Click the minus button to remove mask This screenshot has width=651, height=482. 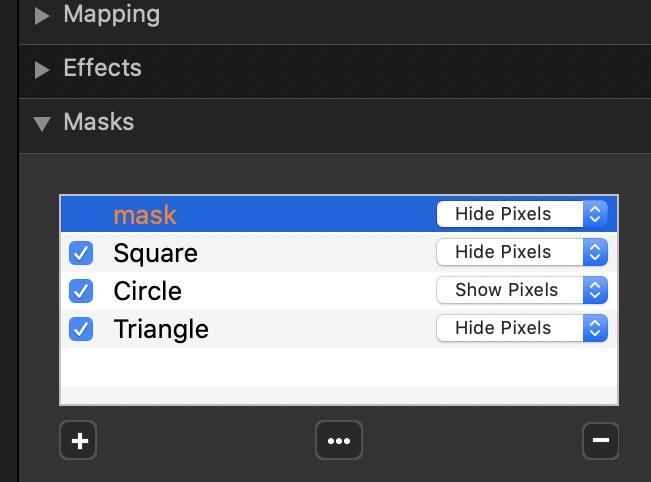600,440
